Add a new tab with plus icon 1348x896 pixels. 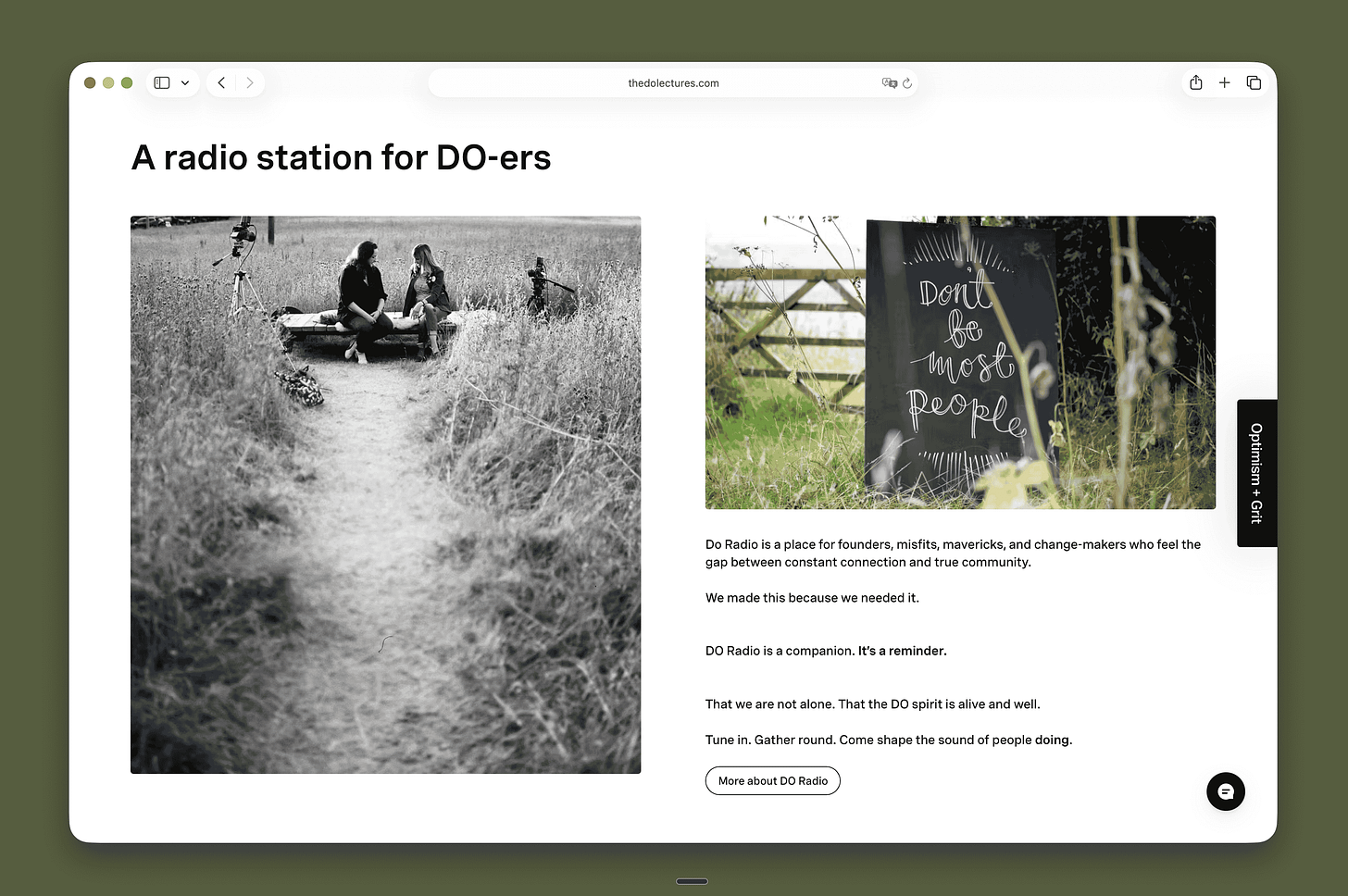click(1225, 83)
